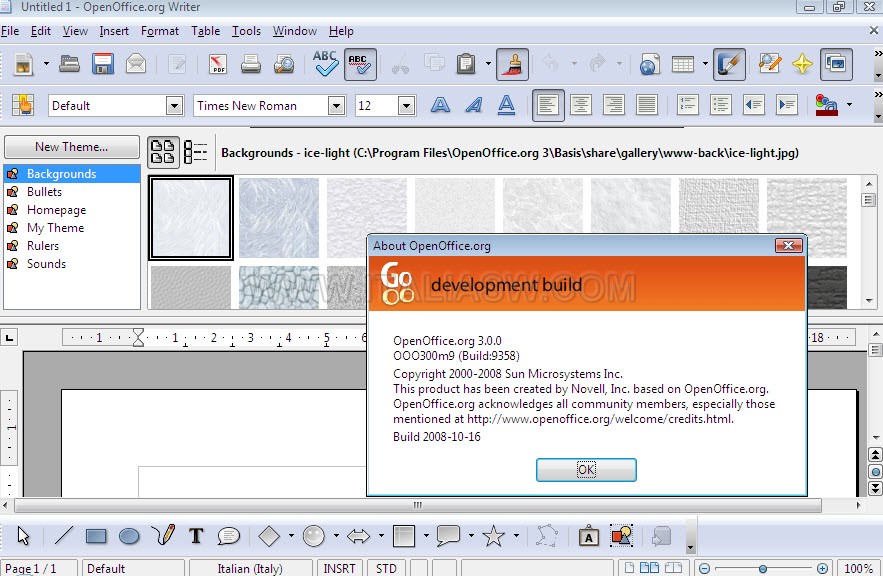Click the Print icon
The image size is (883, 576).
point(251,64)
